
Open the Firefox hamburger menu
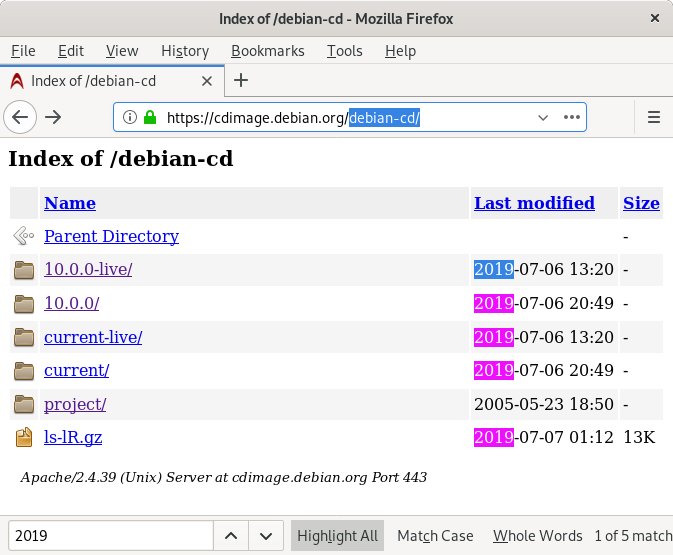click(654, 117)
